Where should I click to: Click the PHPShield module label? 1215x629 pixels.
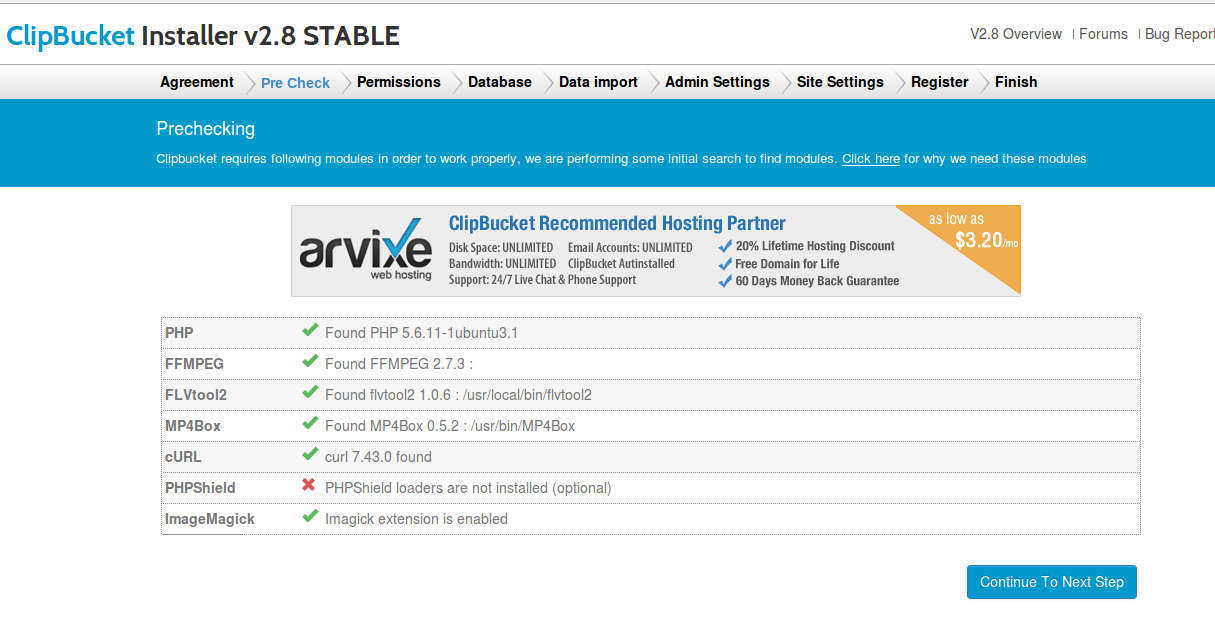click(200, 488)
